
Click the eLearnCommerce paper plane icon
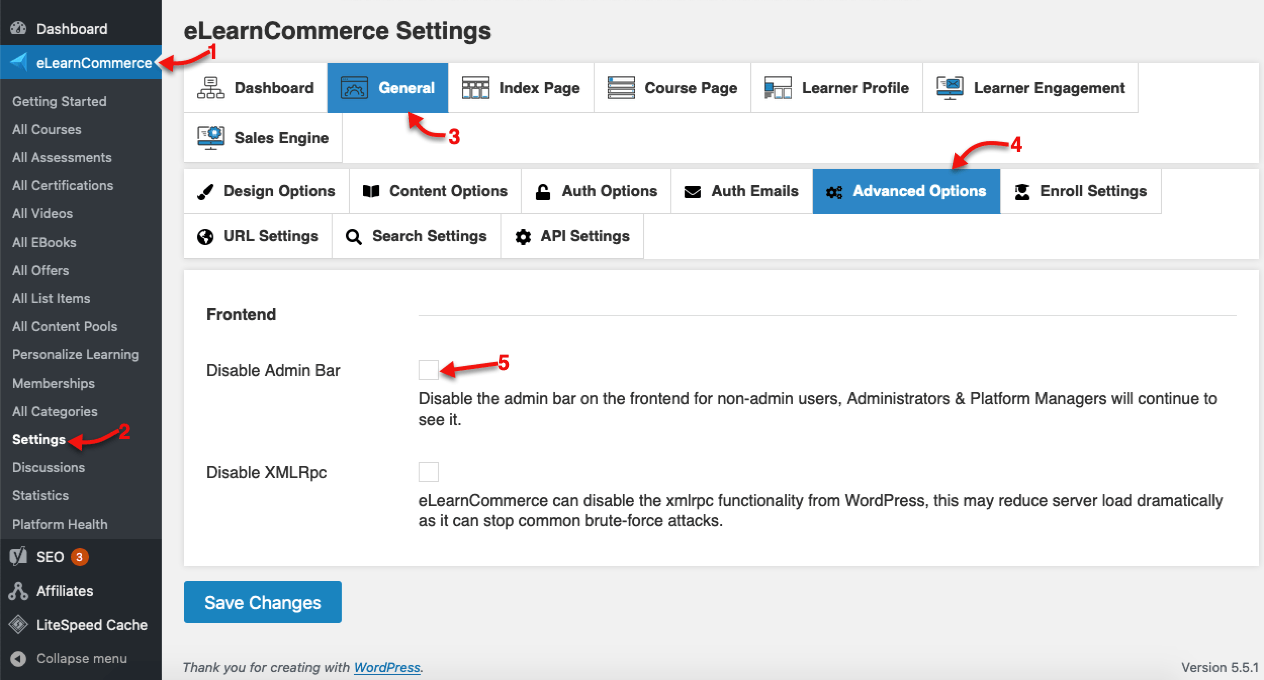coord(18,62)
